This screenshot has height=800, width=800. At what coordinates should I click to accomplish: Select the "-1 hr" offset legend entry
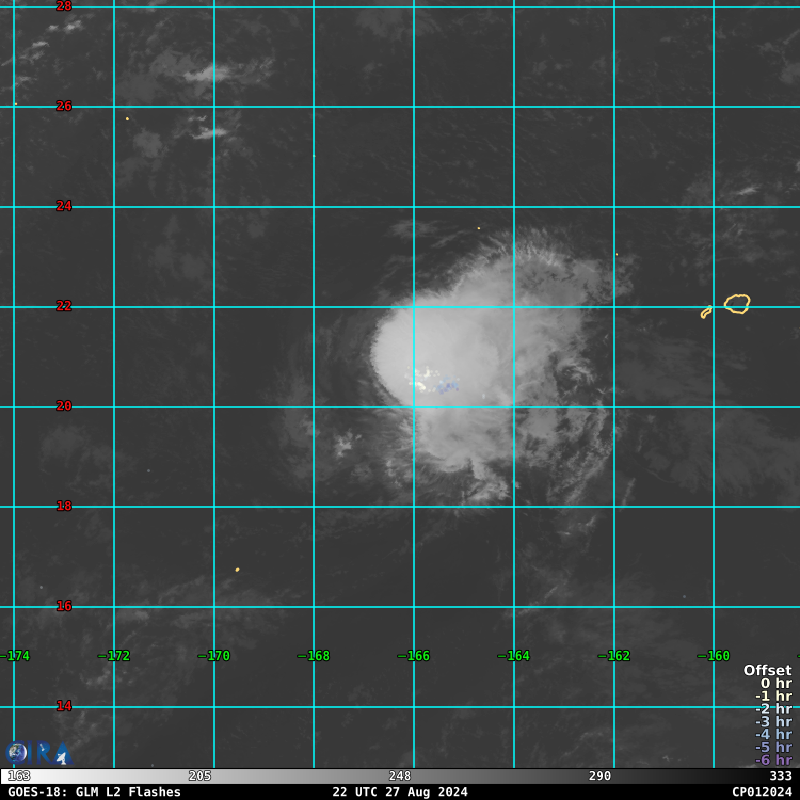click(x=773, y=696)
